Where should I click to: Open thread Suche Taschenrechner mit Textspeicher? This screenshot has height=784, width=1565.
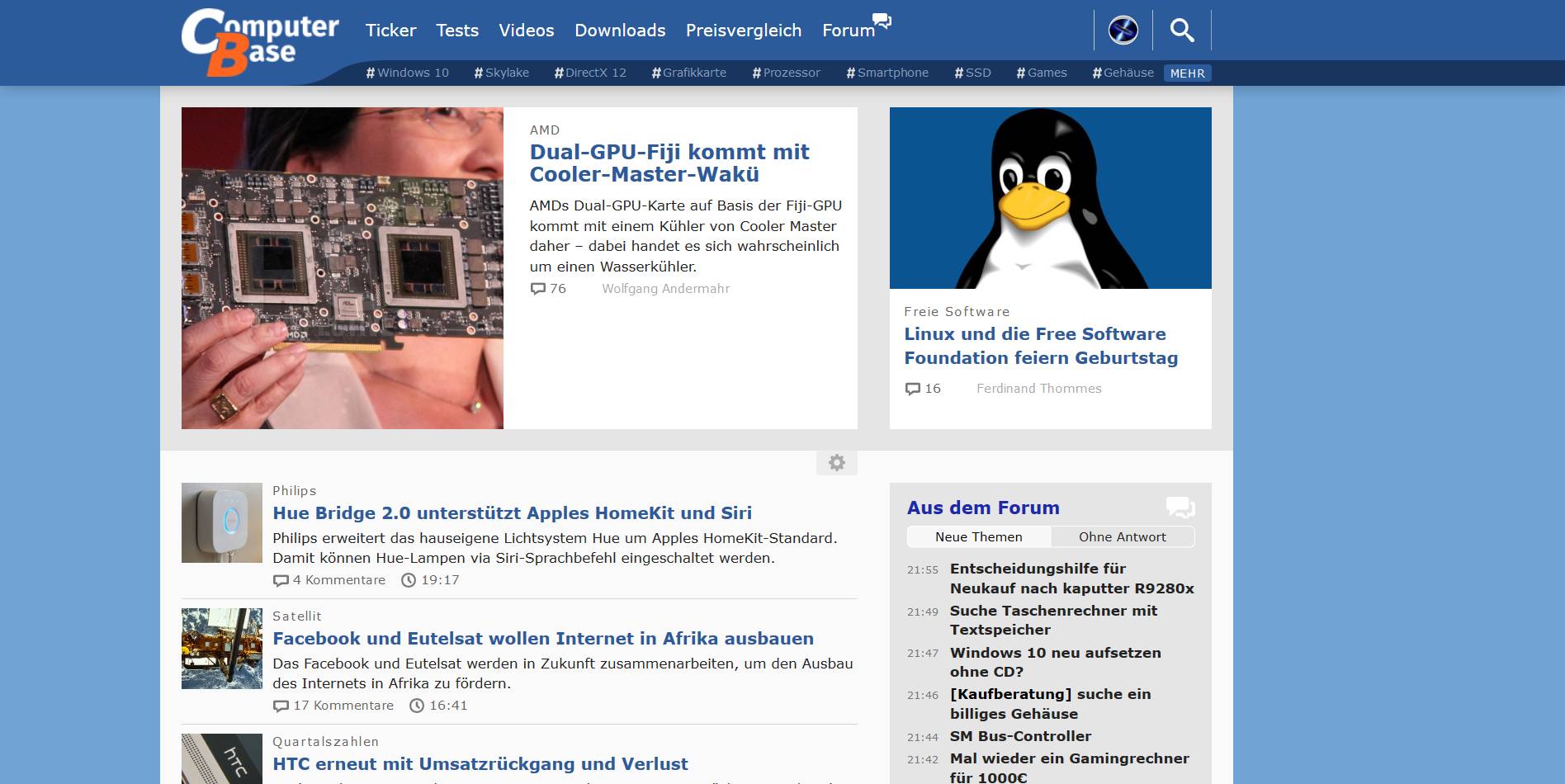[x=1053, y=621]
